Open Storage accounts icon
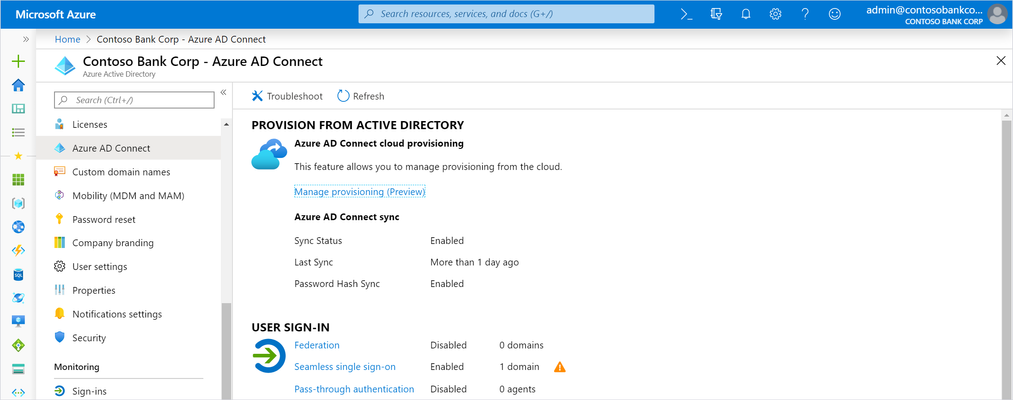 19,369
